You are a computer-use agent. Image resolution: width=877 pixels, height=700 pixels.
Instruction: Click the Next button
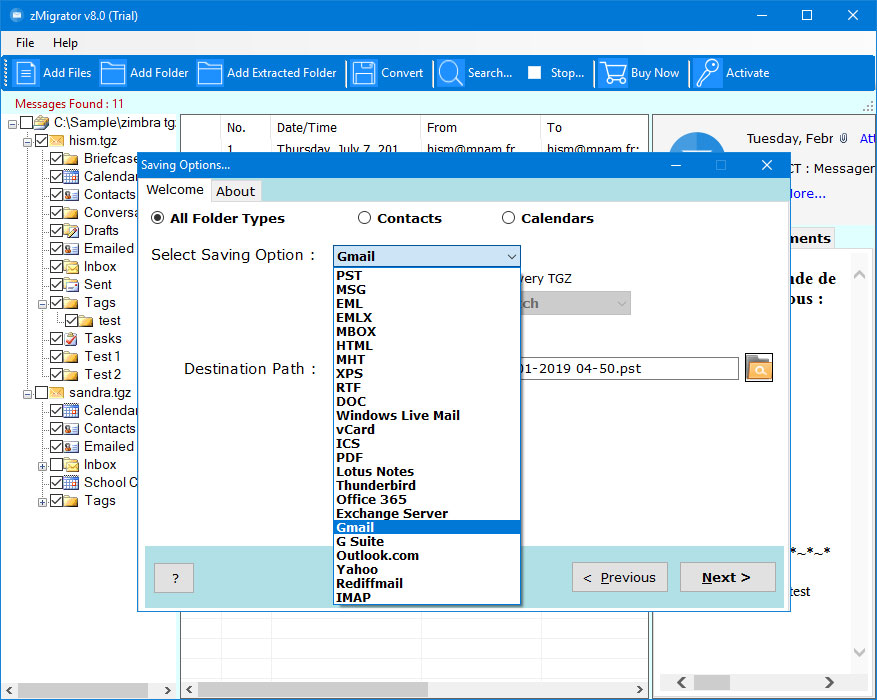727,577
